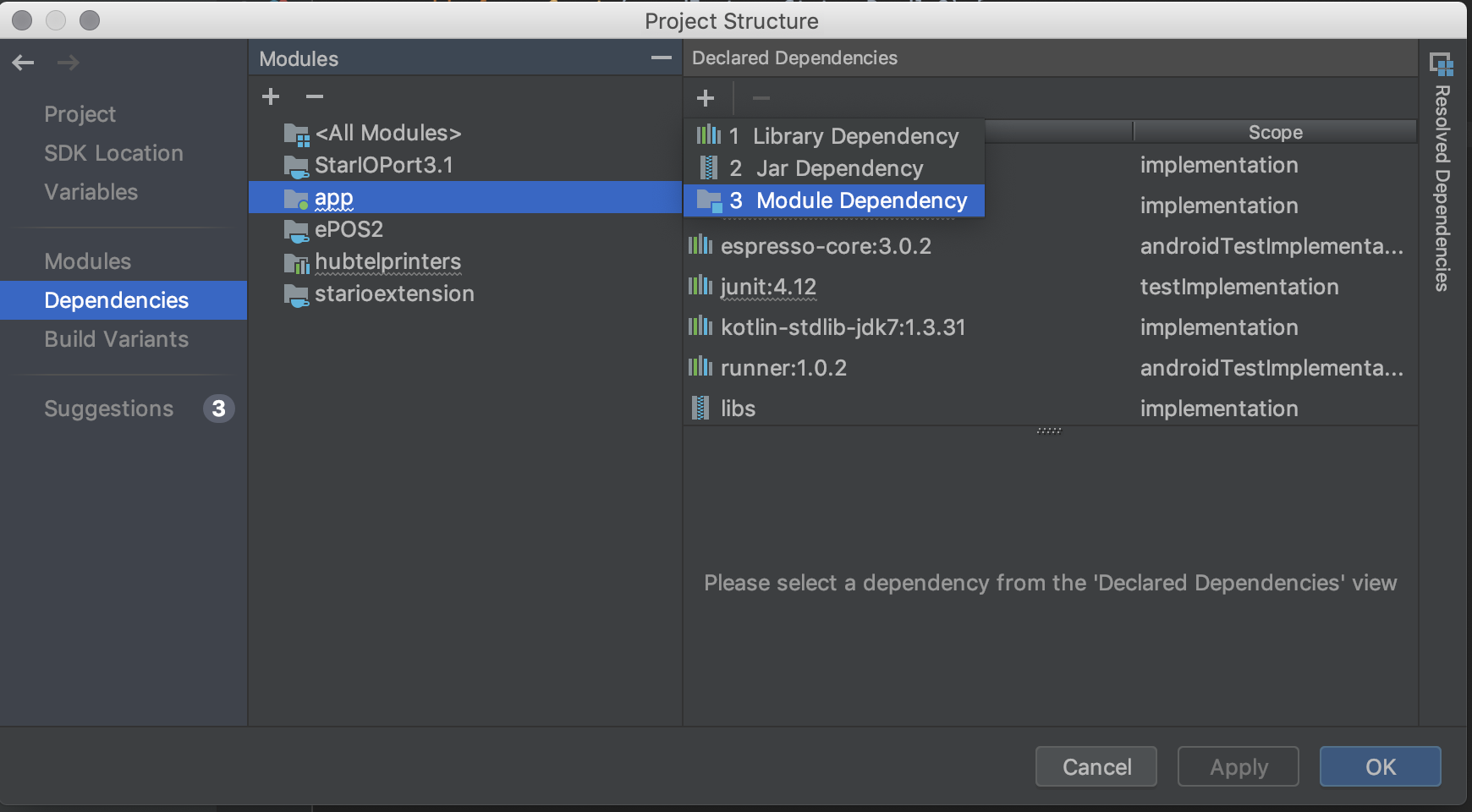Click the OK button
Screen dimensions: 1472x812
[x=1381, y=767]
